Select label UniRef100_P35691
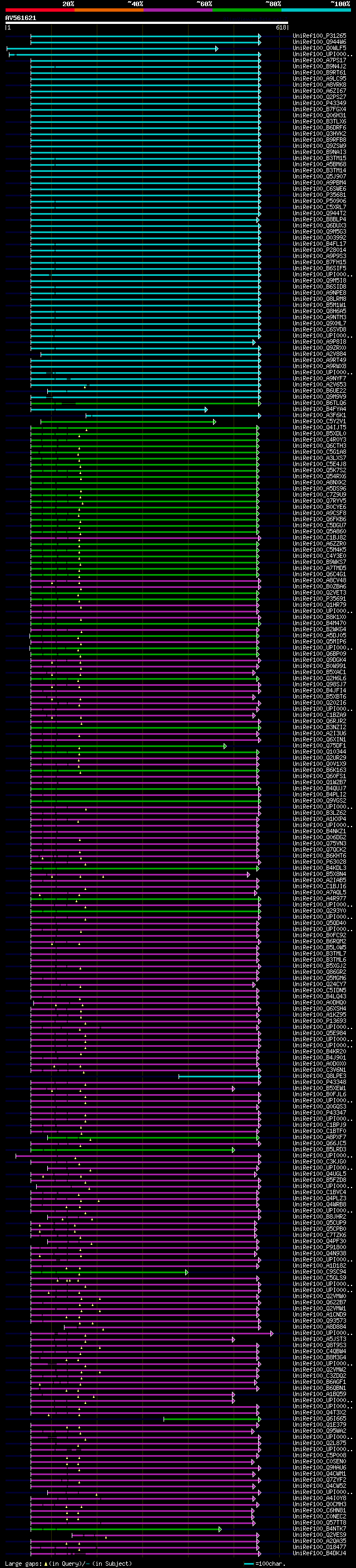Screen dimensions: 356x1568 (319, 598)
